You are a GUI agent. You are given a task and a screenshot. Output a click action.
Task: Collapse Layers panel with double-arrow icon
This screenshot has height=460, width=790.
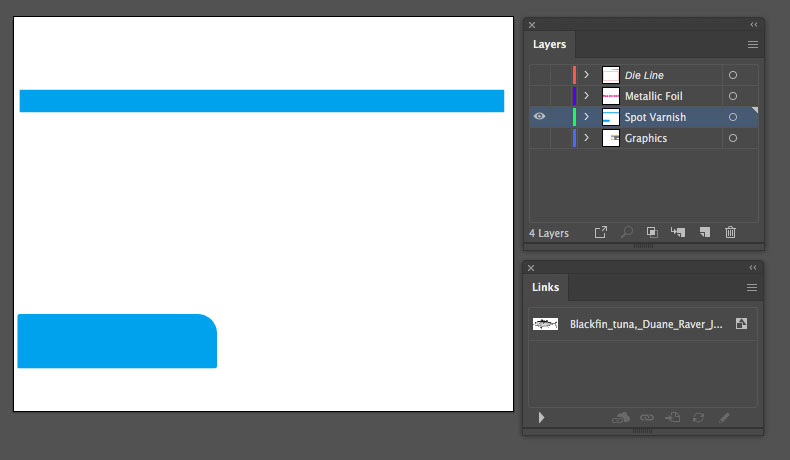click(x=754, y=25)
